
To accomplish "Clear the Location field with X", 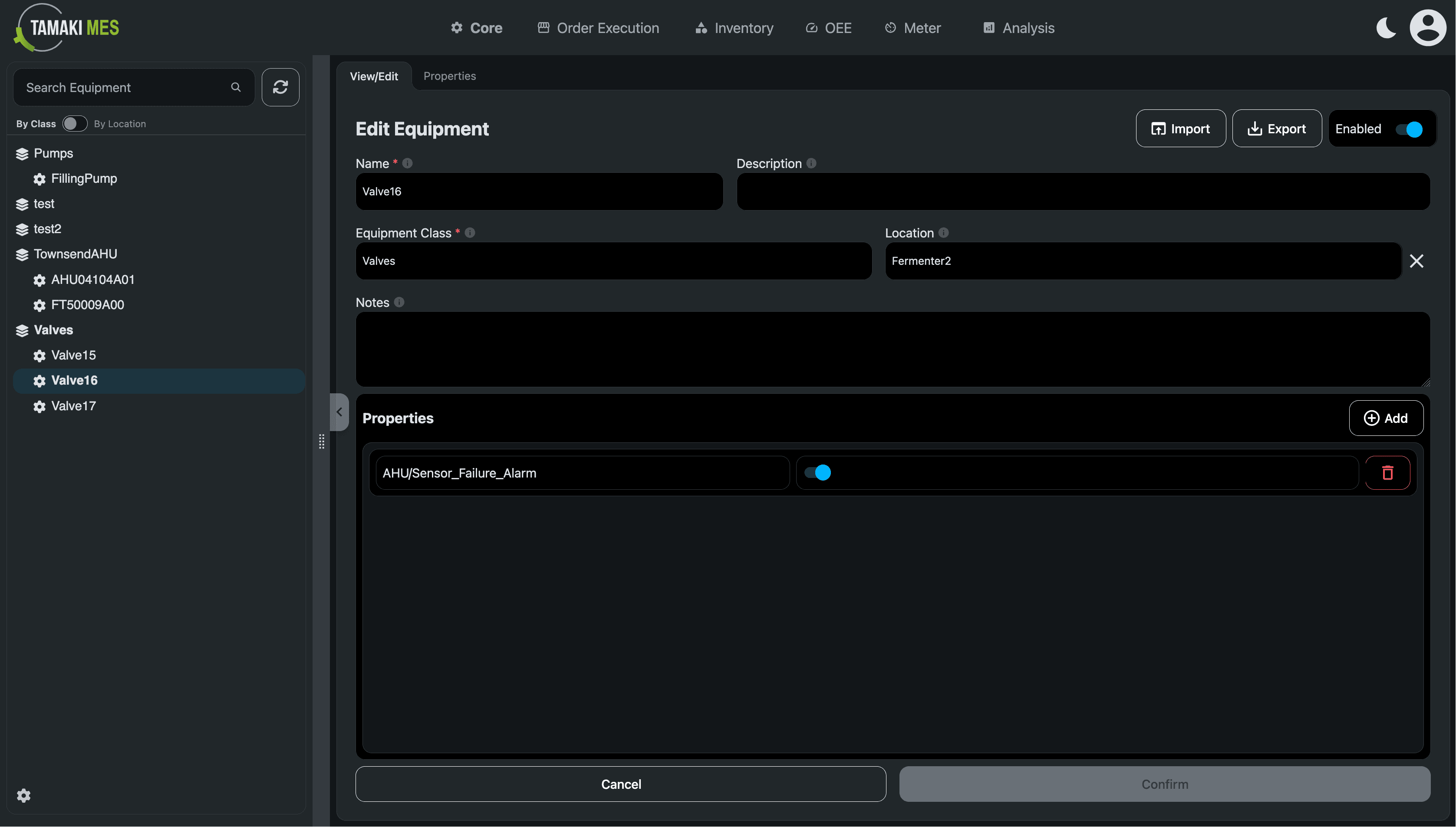I will tap(1416, 261).
